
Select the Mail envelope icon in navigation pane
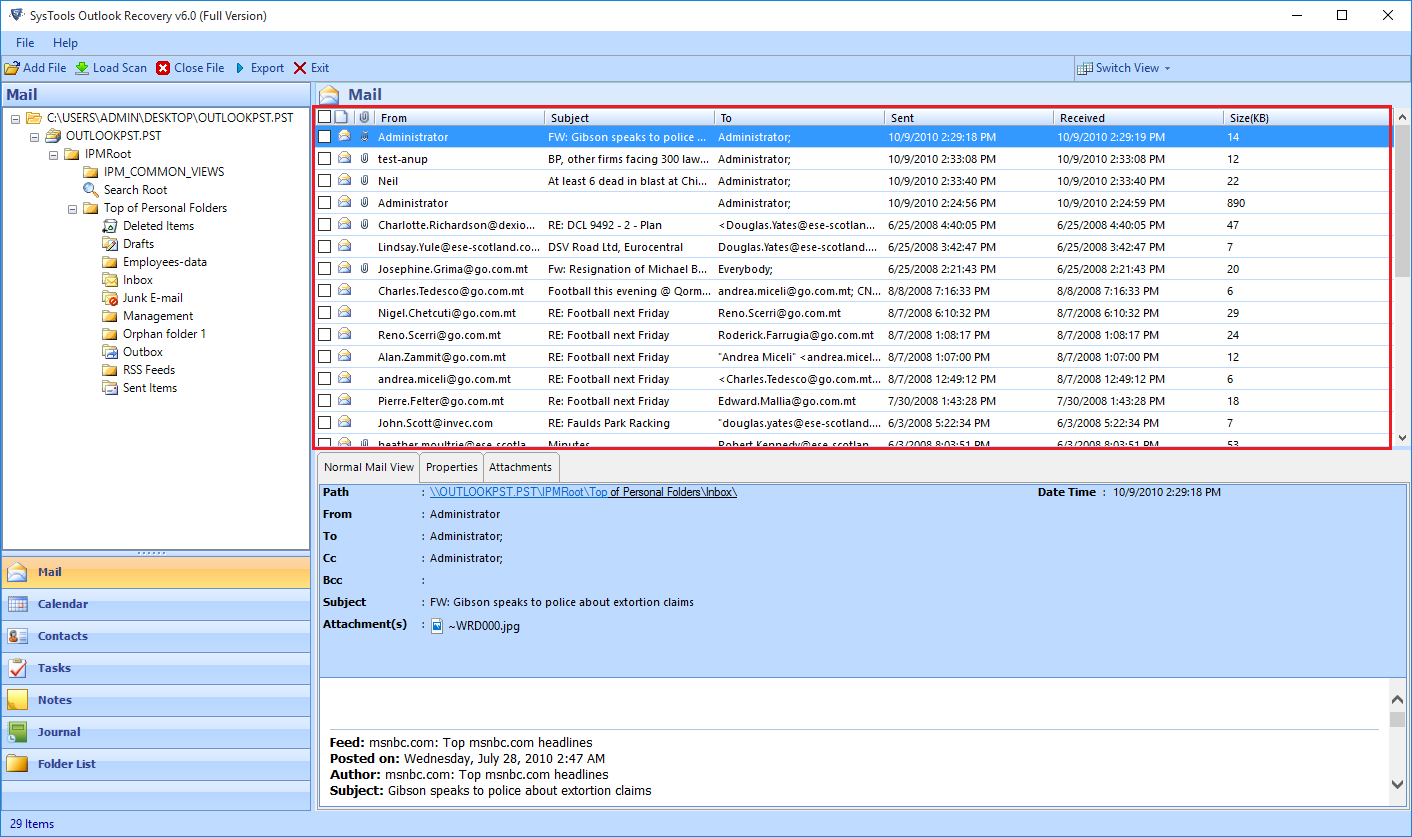[x=17, y=572]
